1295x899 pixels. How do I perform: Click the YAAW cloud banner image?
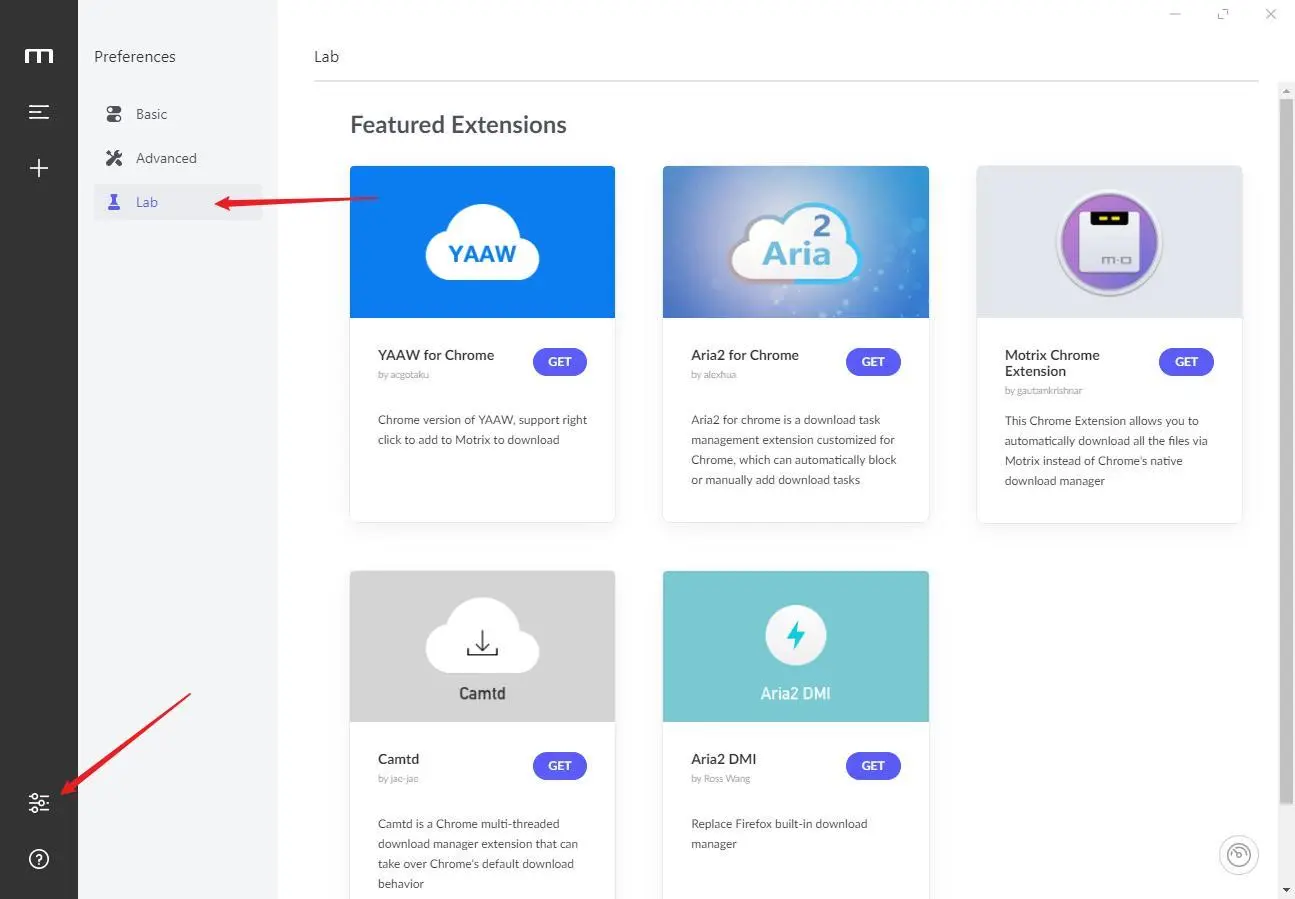pos(482,242)
